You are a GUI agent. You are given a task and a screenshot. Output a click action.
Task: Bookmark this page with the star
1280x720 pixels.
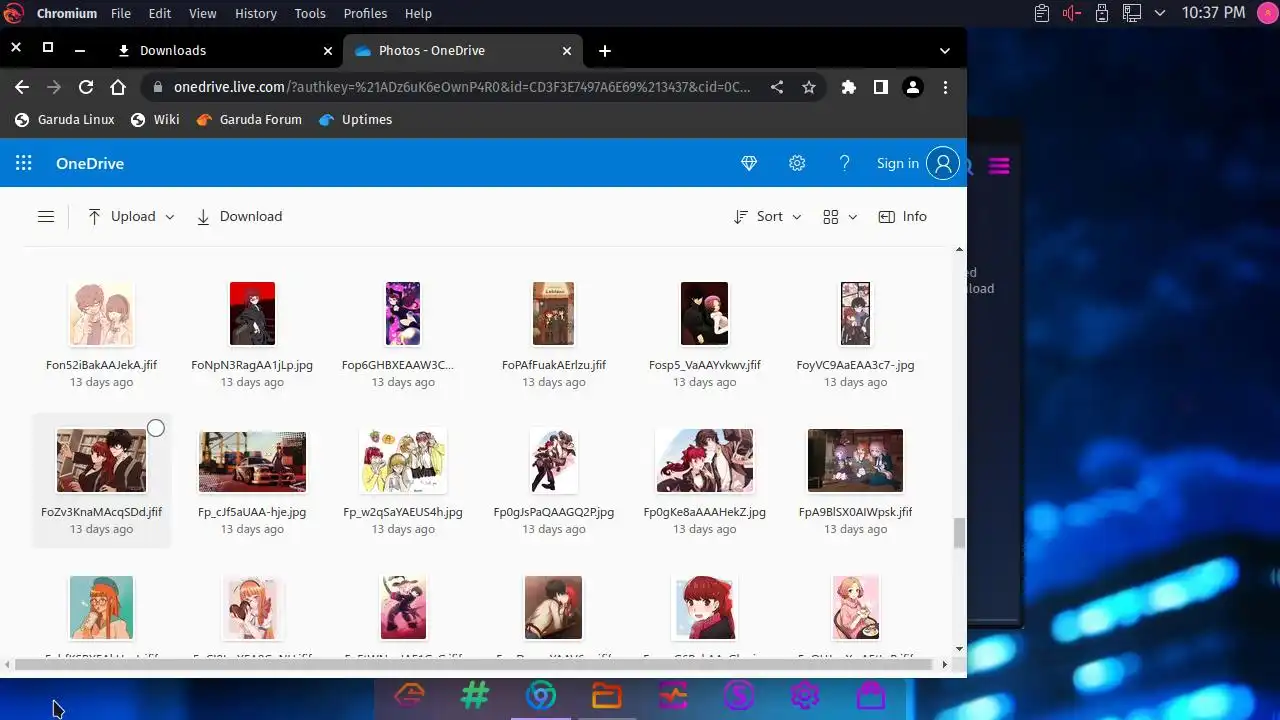(x=809, y=87)
